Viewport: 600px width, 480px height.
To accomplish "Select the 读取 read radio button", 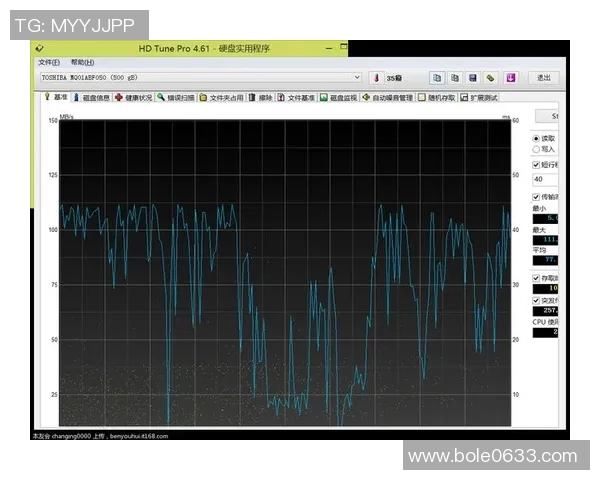I will coord(537,138).
